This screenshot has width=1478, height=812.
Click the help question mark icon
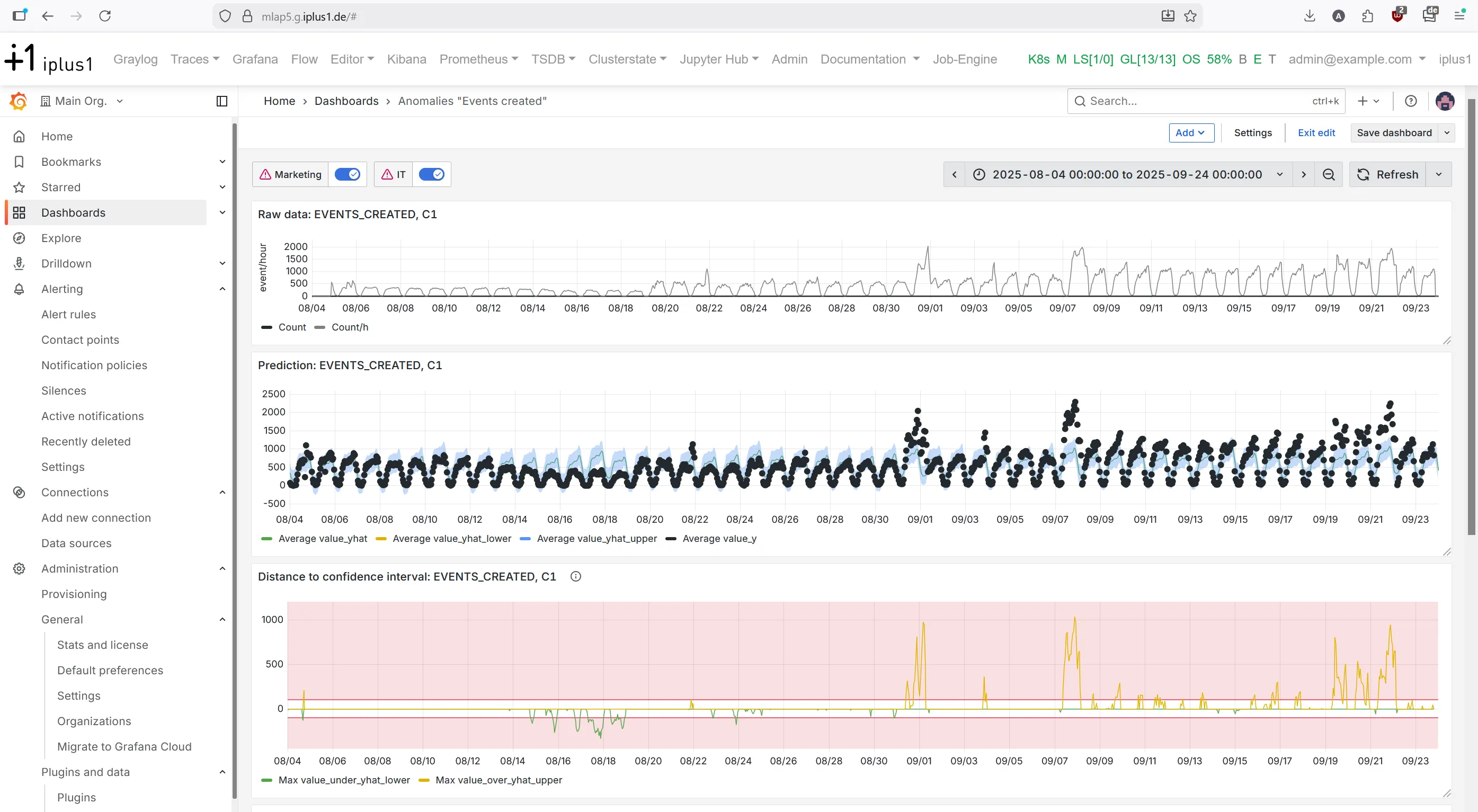pyautogui.click(x=1411, y=101)
